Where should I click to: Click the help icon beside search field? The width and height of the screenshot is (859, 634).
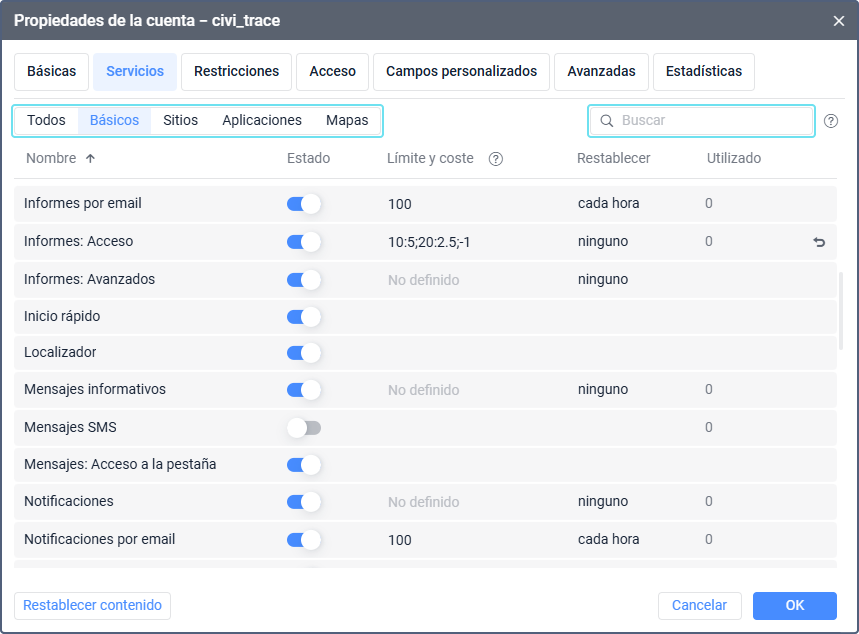click(831, 121)
